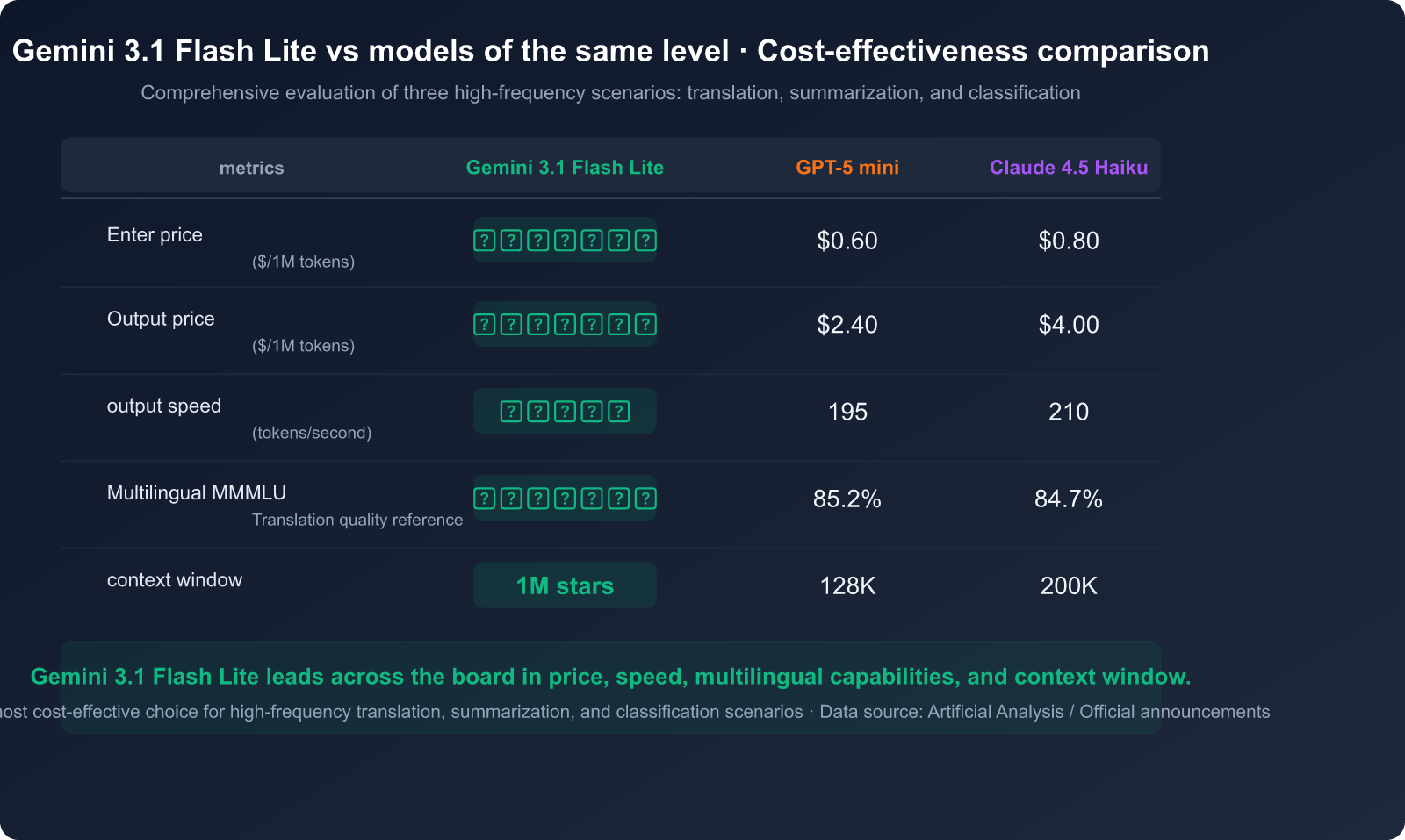This screenshot has height=840, width=1405.
Task: Select the Claude Haiku 84.7% MMMLU score
Action: click(1068, 499)
